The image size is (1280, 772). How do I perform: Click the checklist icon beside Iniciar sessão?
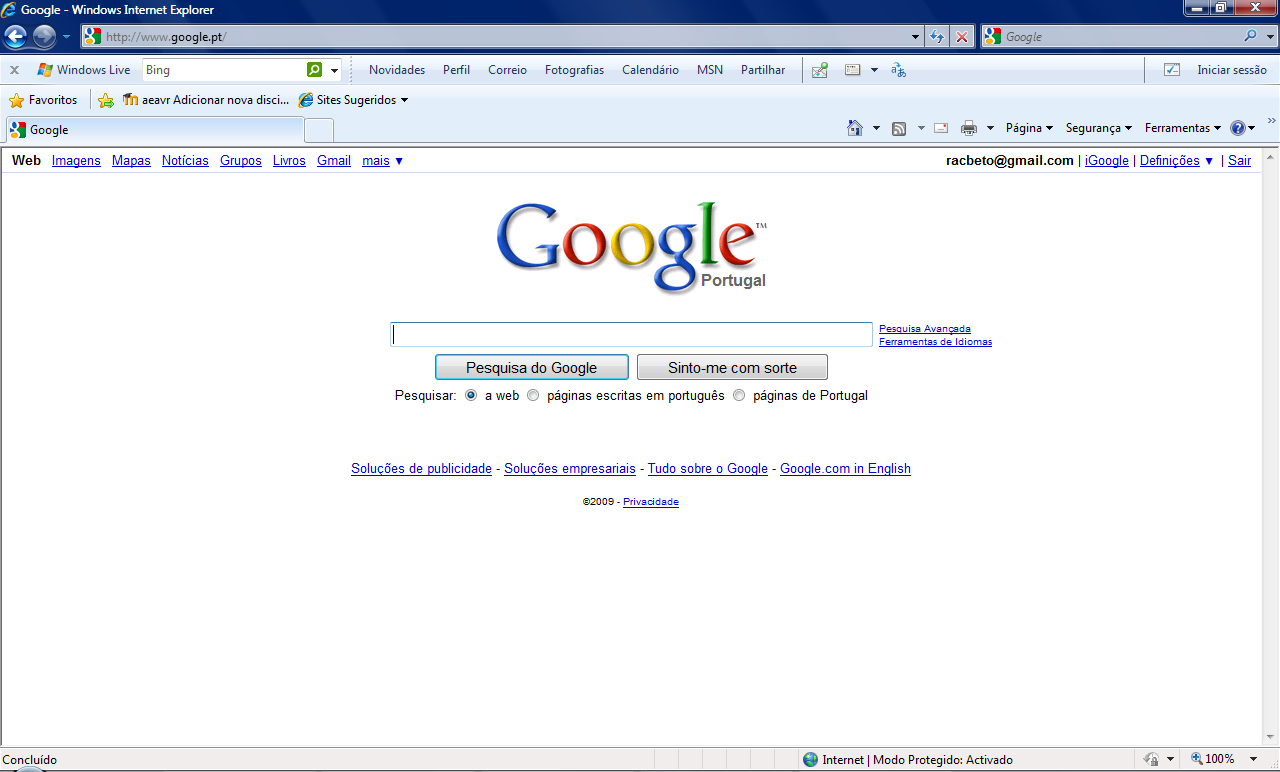coord(1172,70)
